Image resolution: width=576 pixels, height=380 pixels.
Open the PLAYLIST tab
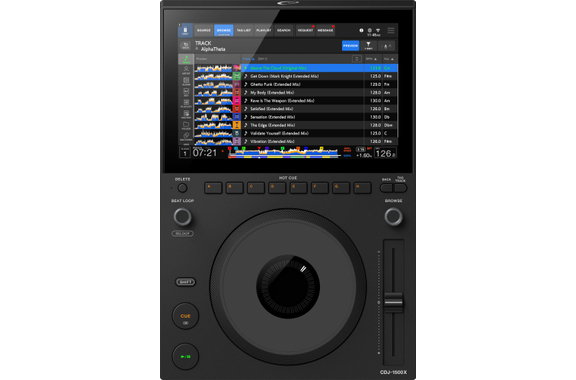(263, 31)
